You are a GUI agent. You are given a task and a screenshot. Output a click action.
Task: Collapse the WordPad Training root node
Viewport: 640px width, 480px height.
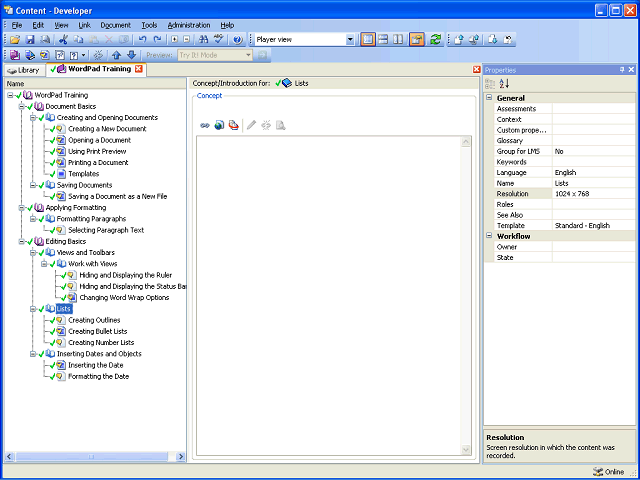(x=10, y=95)
